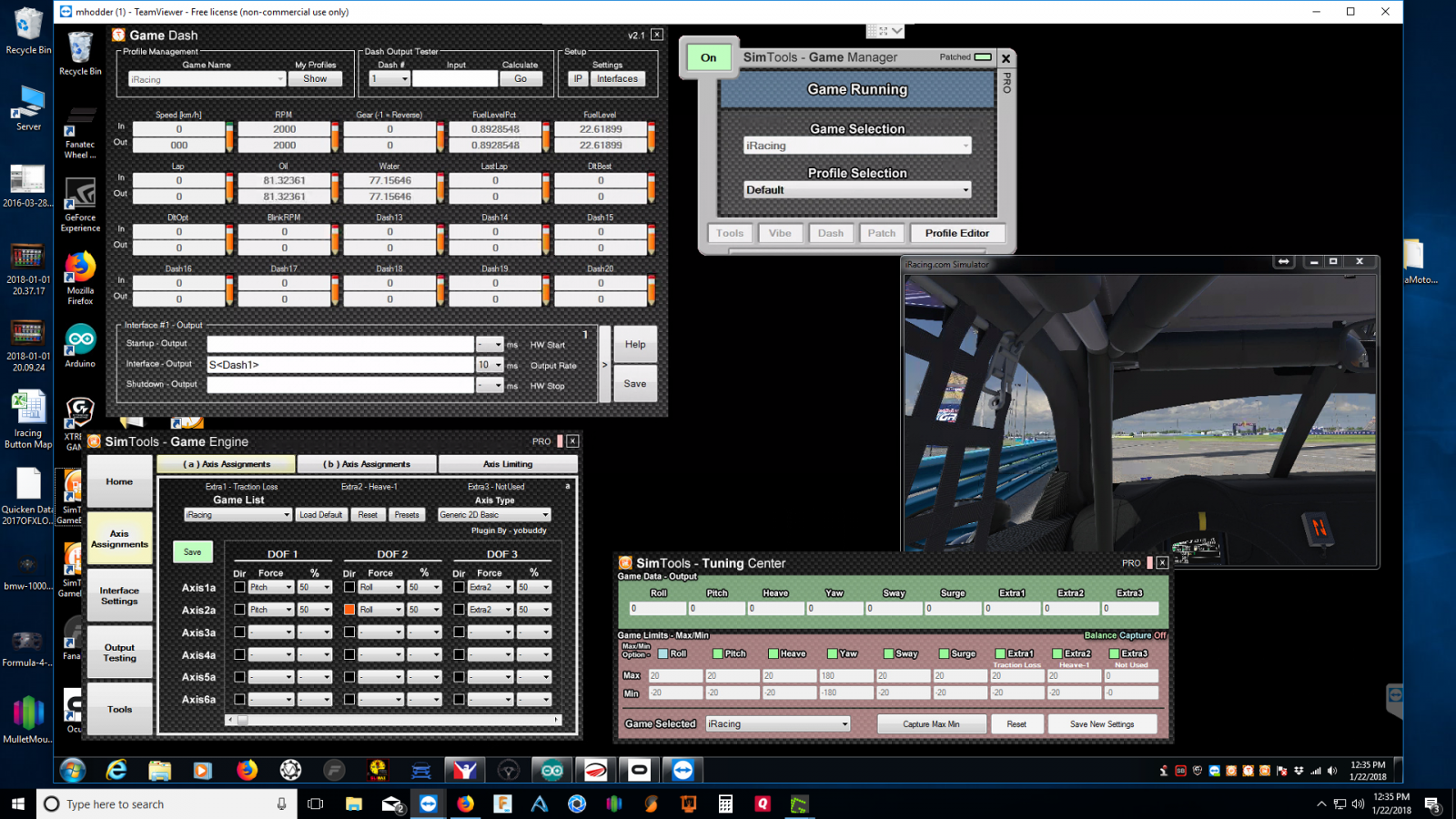Viewport: 1456px width, 819px height.
Task: Toggle Game Manager On switch
Action: (708, 57)
